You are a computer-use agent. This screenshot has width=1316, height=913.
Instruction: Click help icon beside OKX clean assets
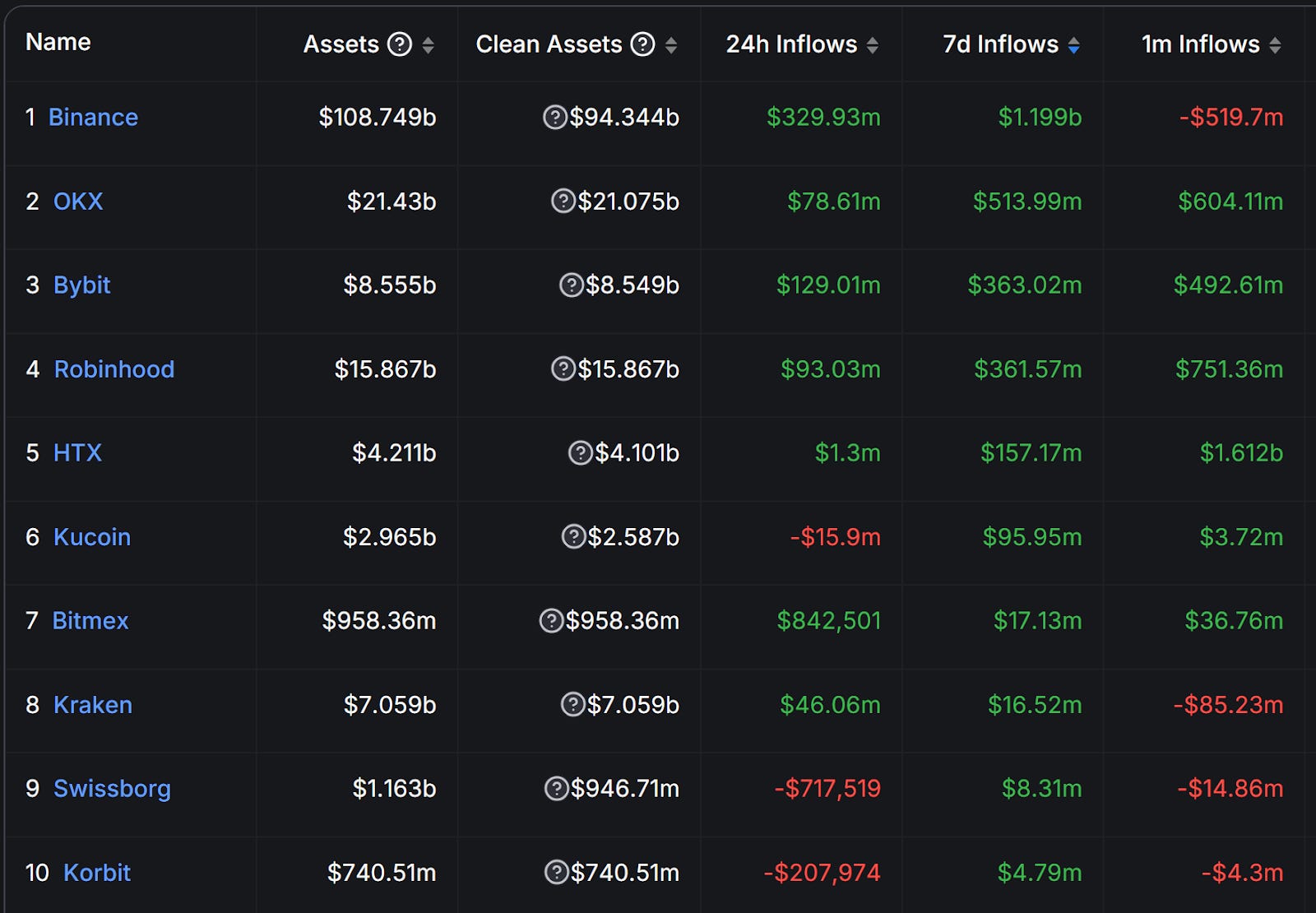pos(563,201)
